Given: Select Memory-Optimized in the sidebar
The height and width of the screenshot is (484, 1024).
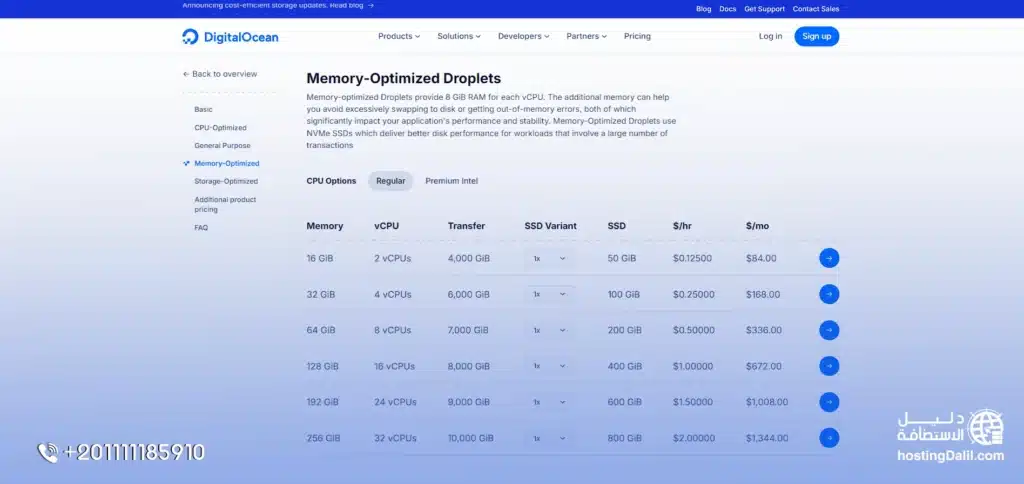Looking at the screenshot, I should 227,163.
